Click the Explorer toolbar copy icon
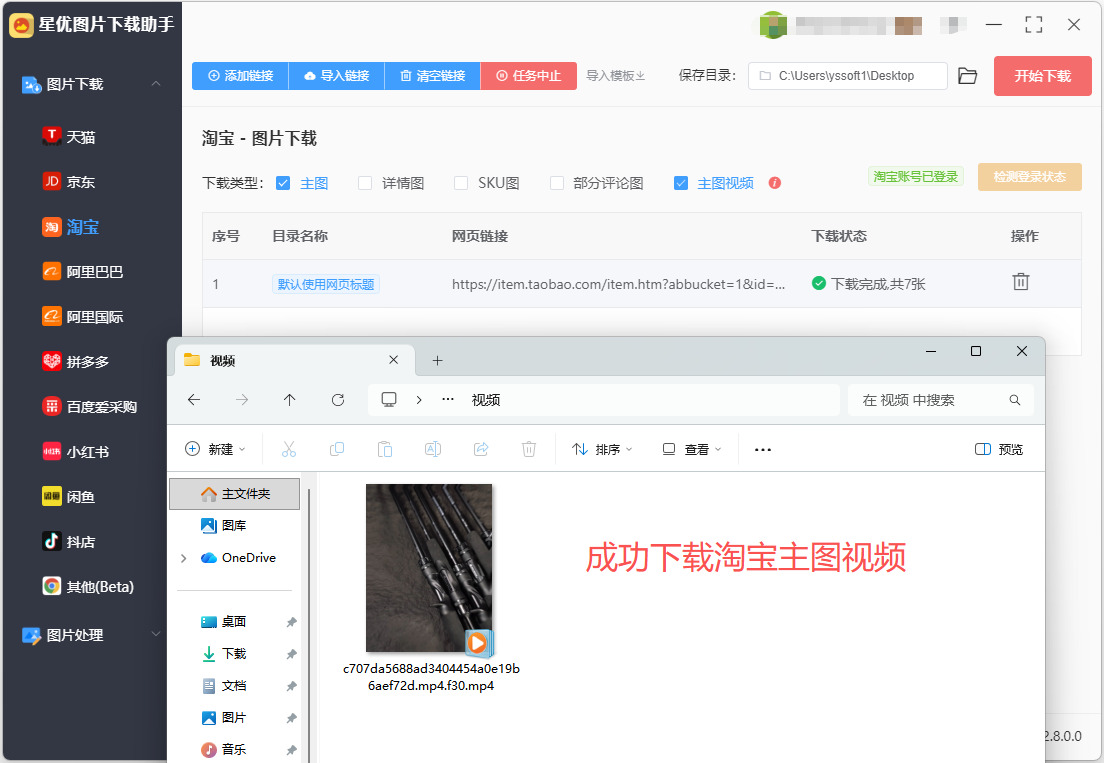Image resolution: width=1104 pixels, height=763 pixels. (337, 449)
